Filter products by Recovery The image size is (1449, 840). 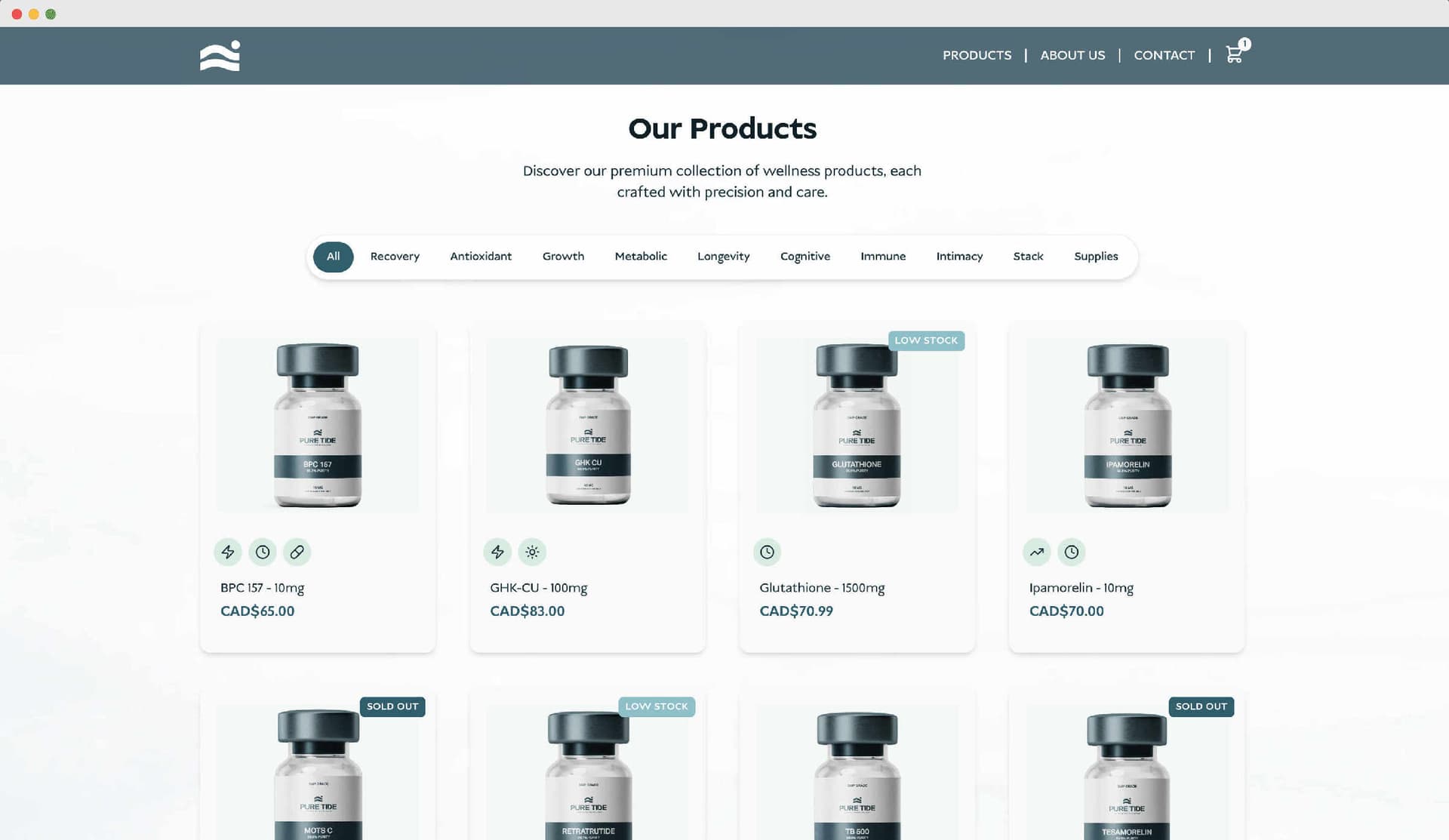(x=395, y=257)
